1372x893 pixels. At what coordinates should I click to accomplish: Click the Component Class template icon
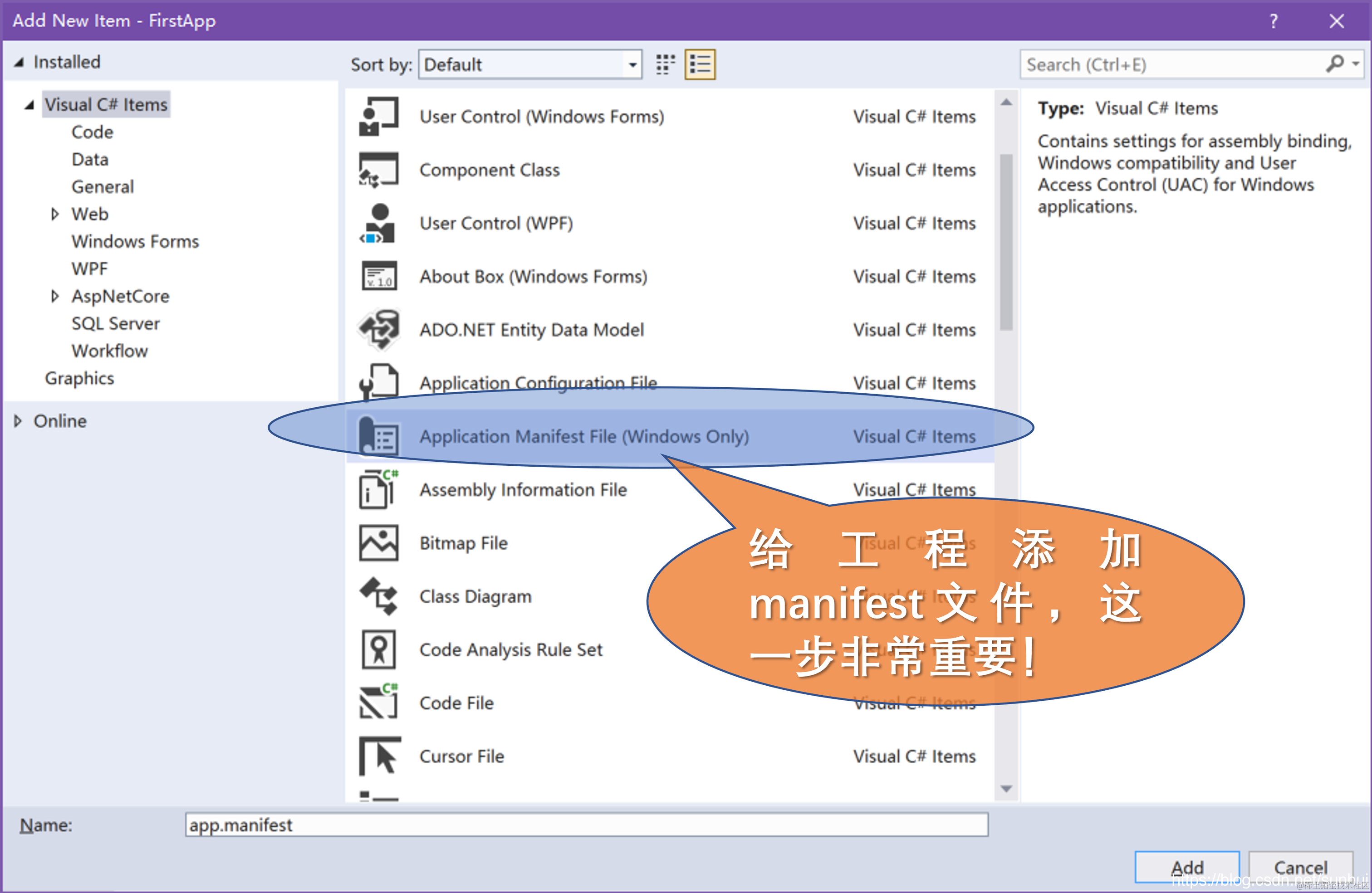(x=378, y=170)
